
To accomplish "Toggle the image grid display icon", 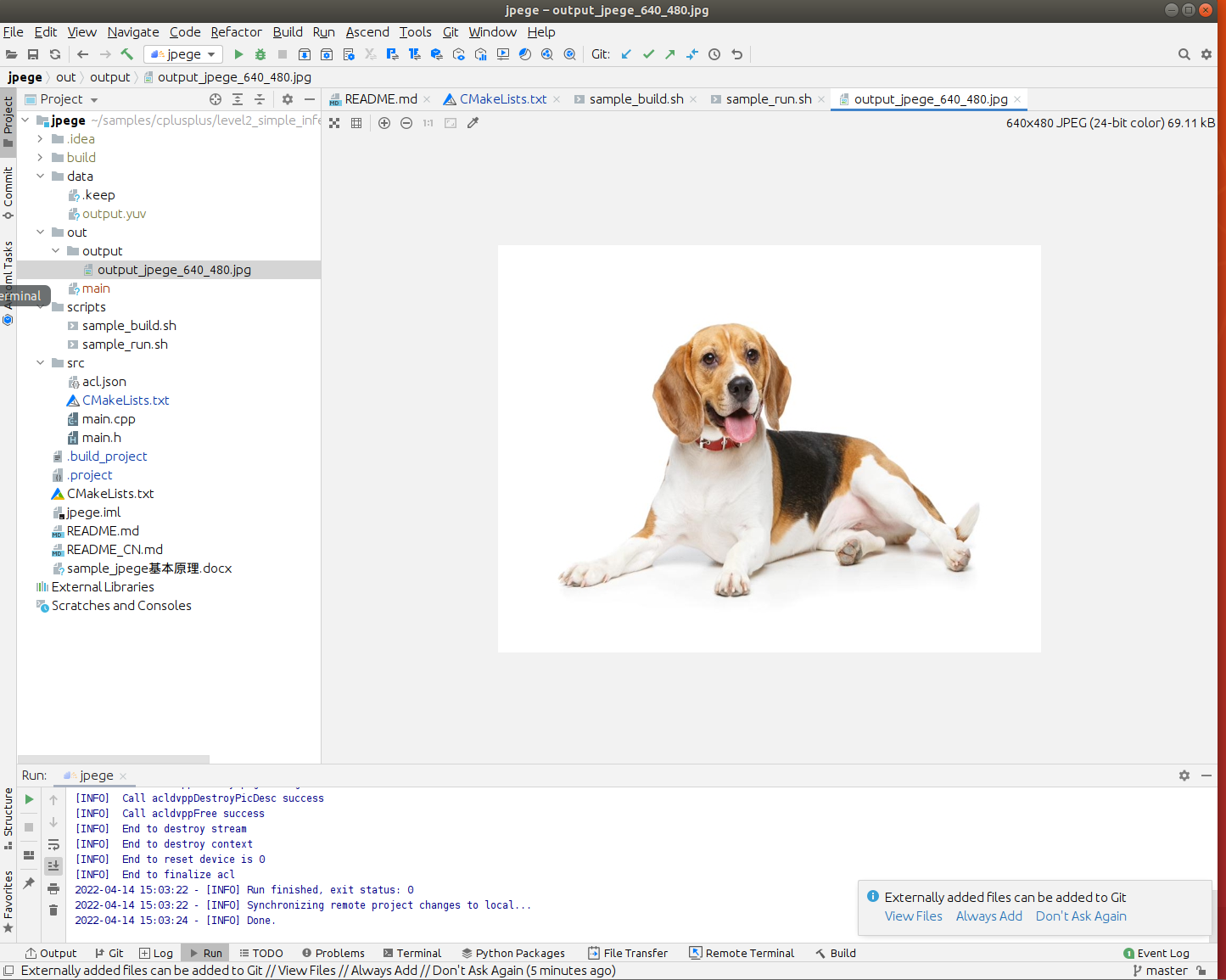I will point(356,123).
